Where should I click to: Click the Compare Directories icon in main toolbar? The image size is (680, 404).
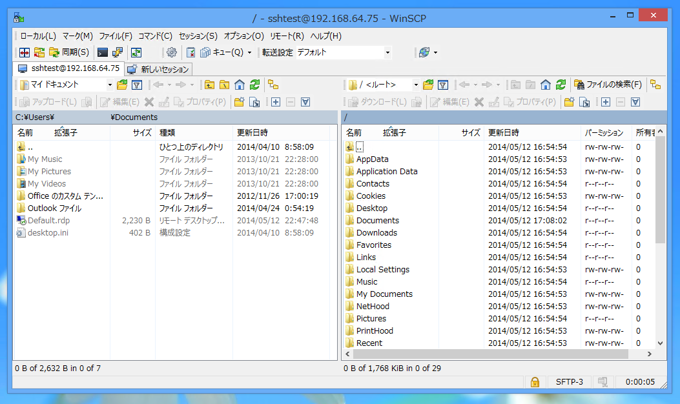click(x=25, y=52)
